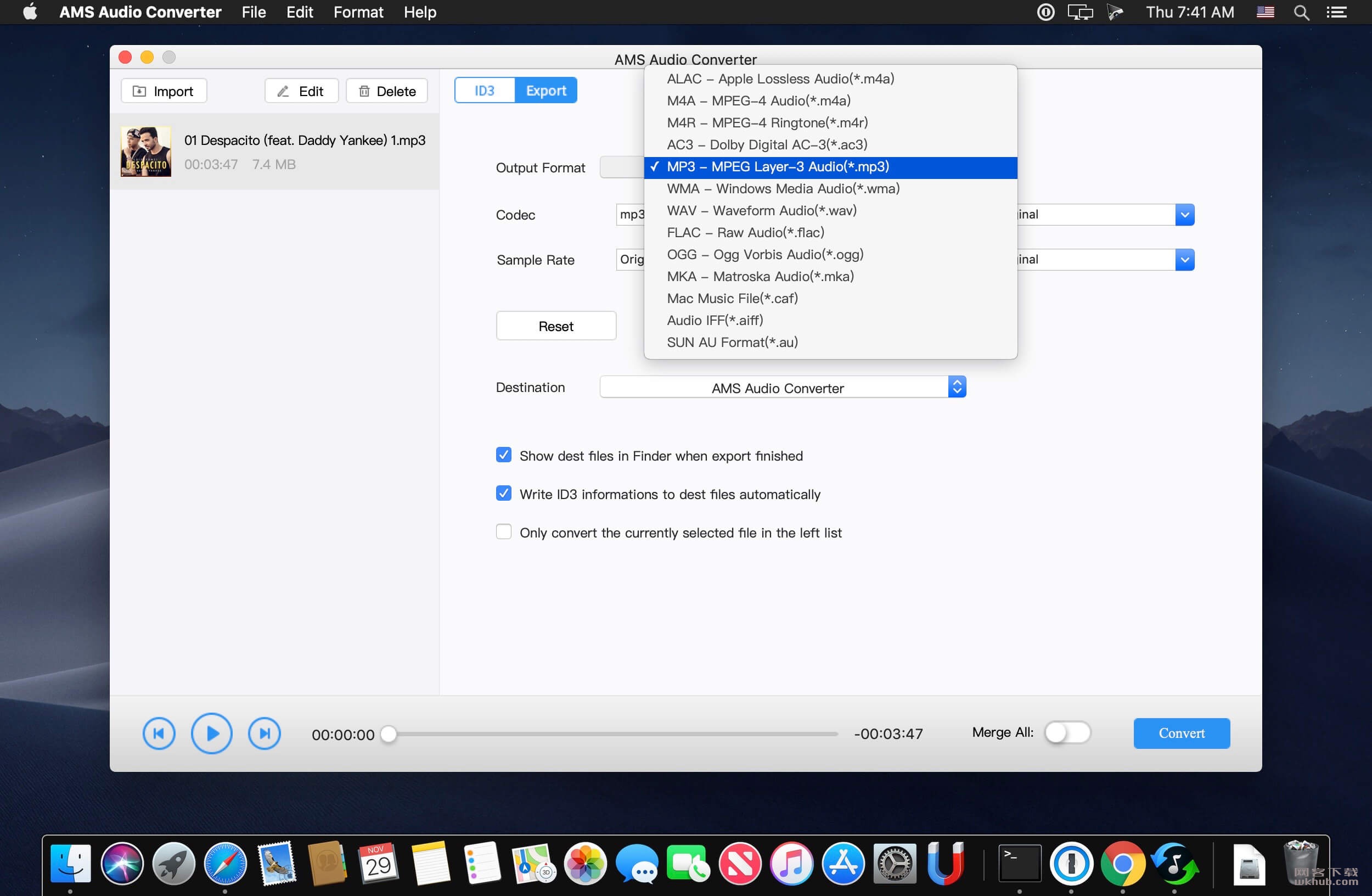
Task: Open Photos app from dock
Action: coord(585,864)
